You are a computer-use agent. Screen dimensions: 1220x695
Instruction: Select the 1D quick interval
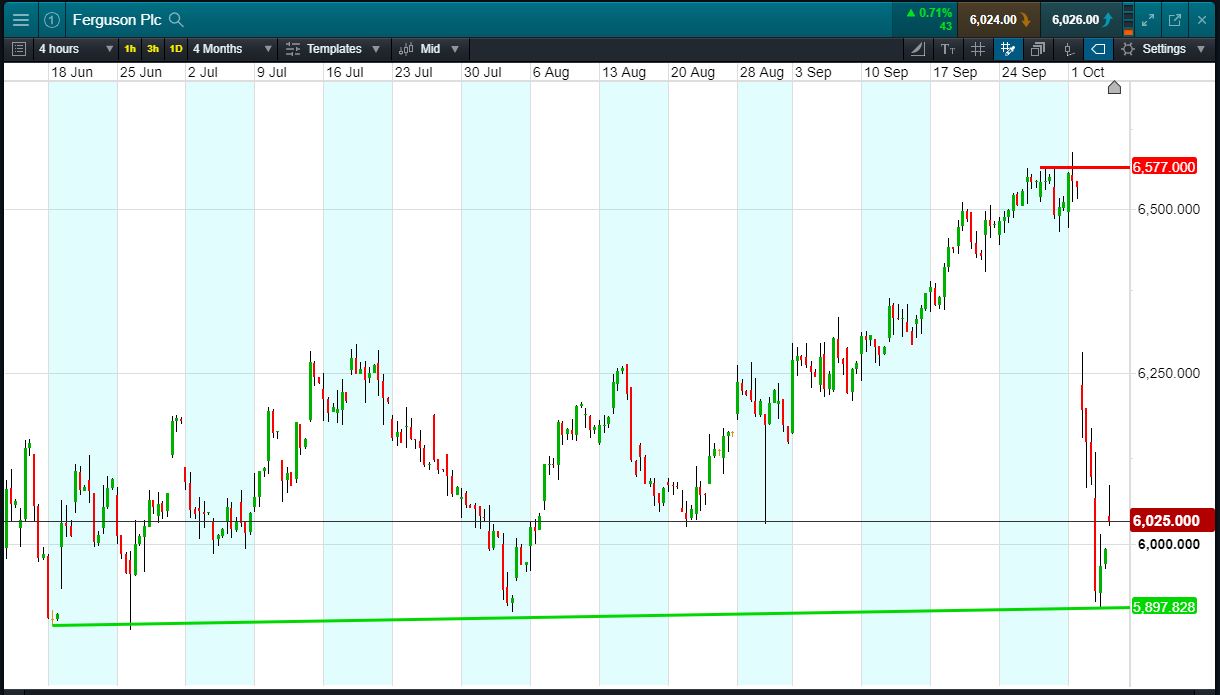175,49
